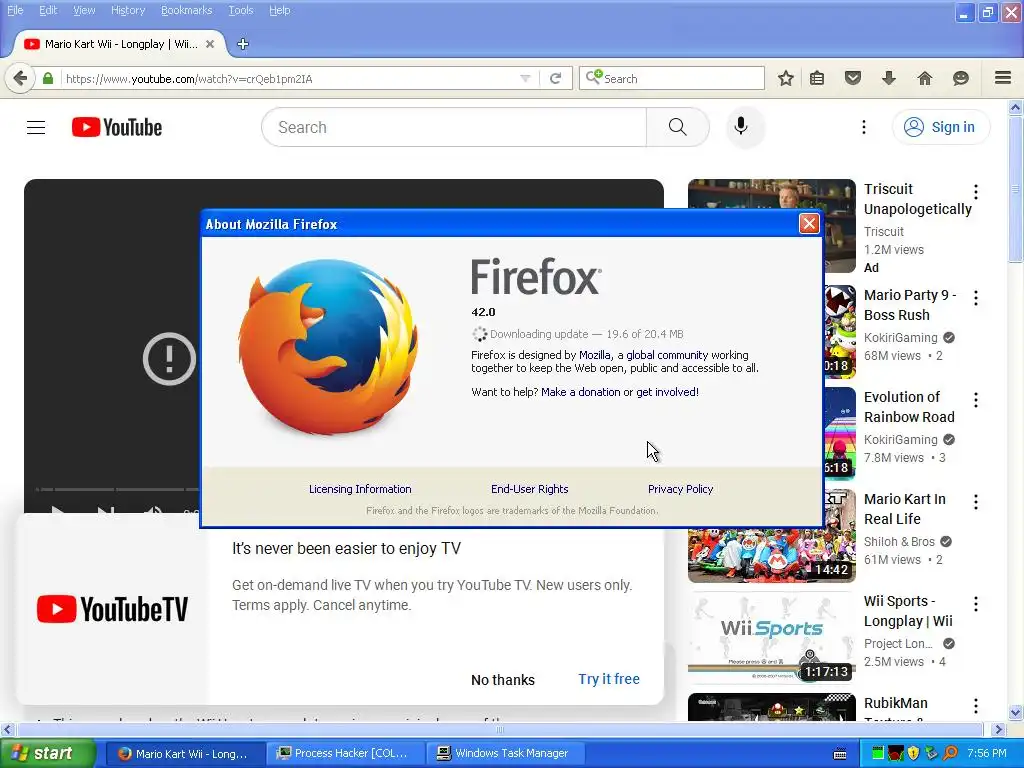Click the get involved! link

[x=667, y=392]
